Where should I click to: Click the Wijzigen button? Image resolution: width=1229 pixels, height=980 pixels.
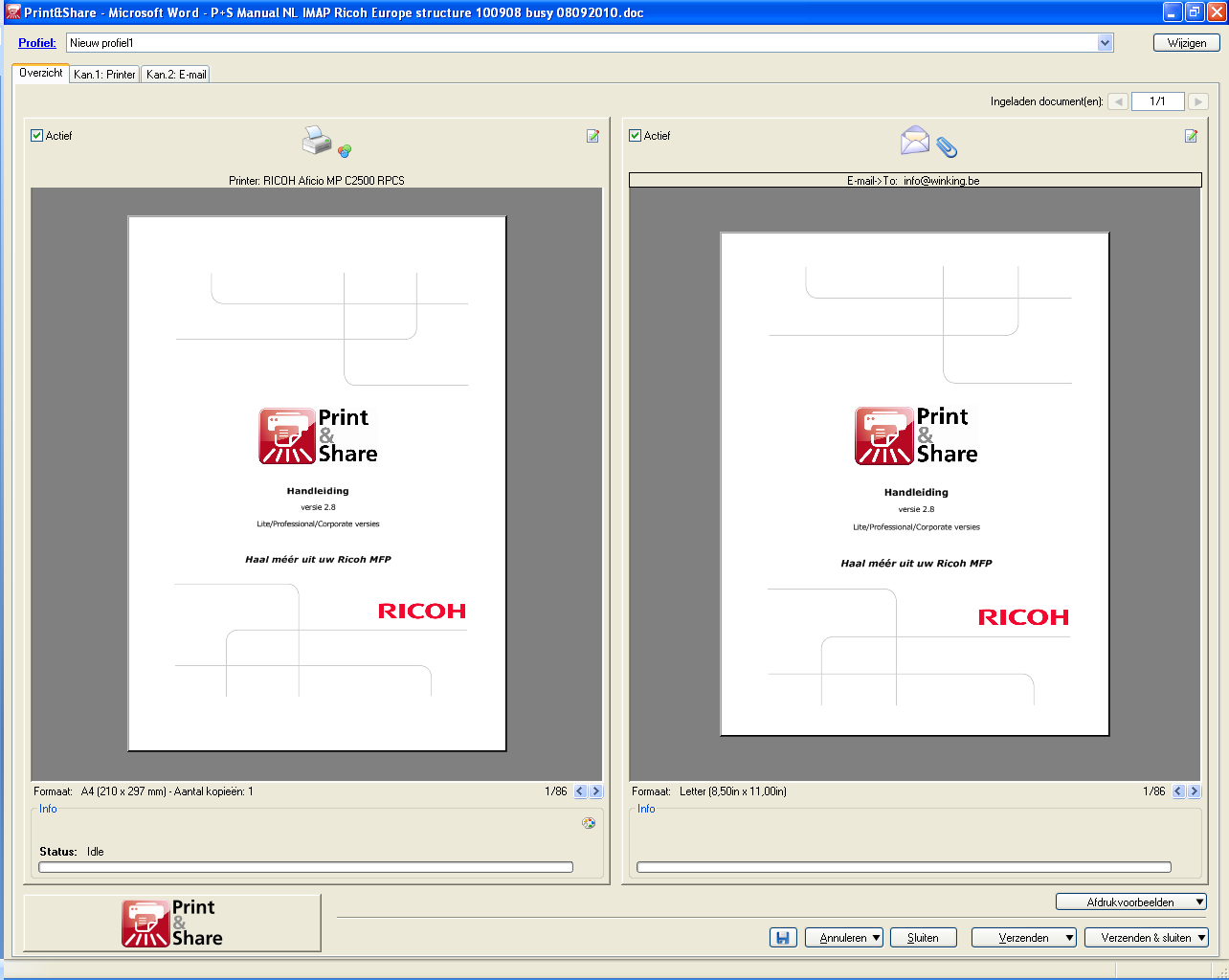[x=1187, y=43]
